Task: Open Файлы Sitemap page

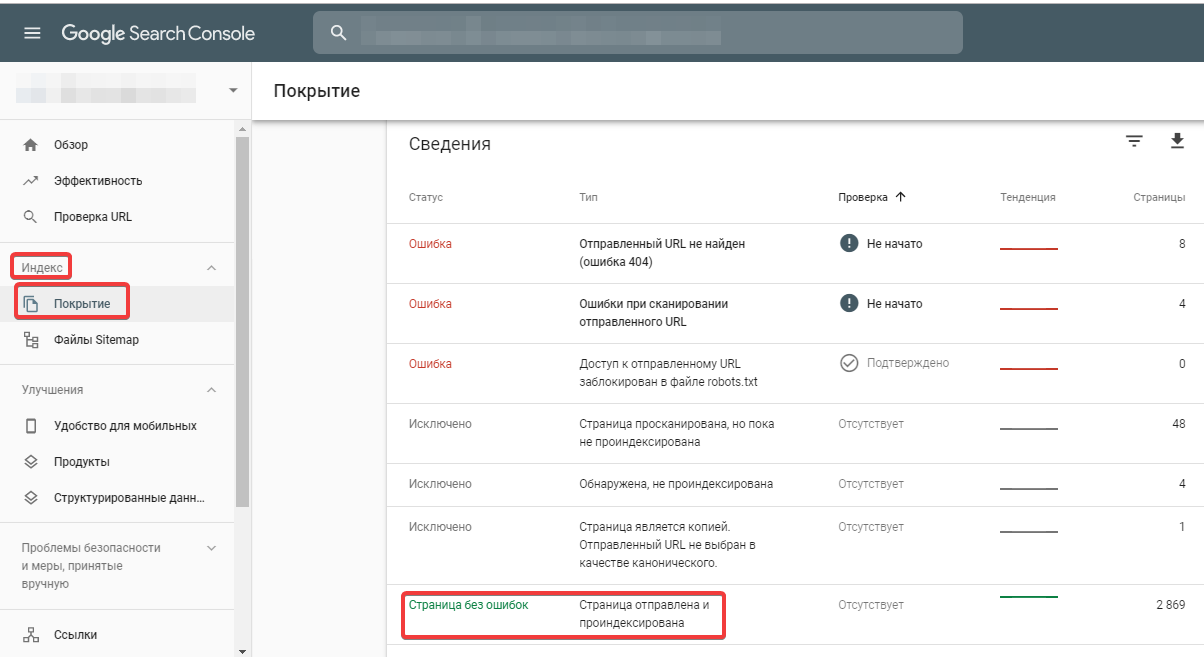Action: 96,340
